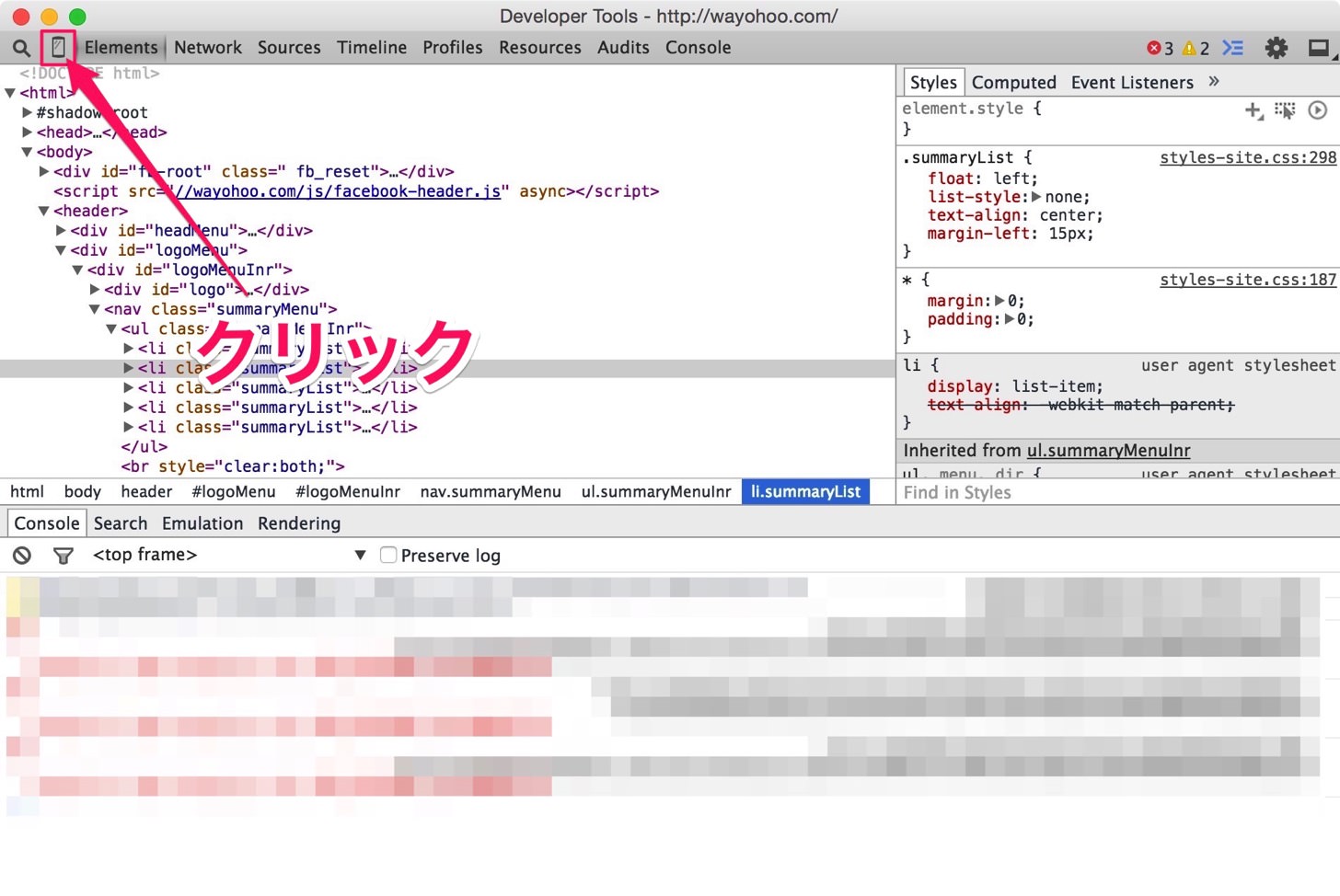Image resolution: width=1340 pixels, height=896 pixels.
Task: Click the console filter funnel icon
Action: coord(63,556)
